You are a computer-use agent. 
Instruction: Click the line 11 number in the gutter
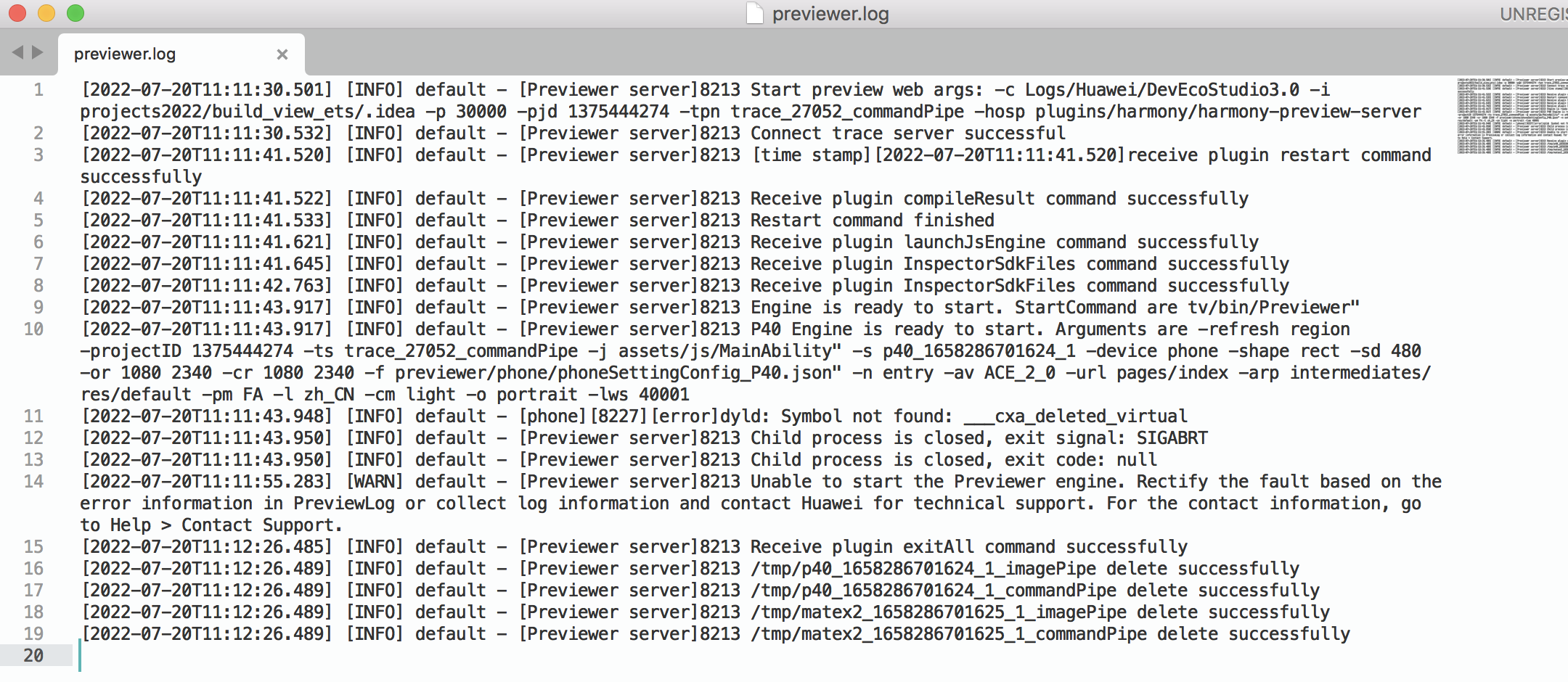33,416
